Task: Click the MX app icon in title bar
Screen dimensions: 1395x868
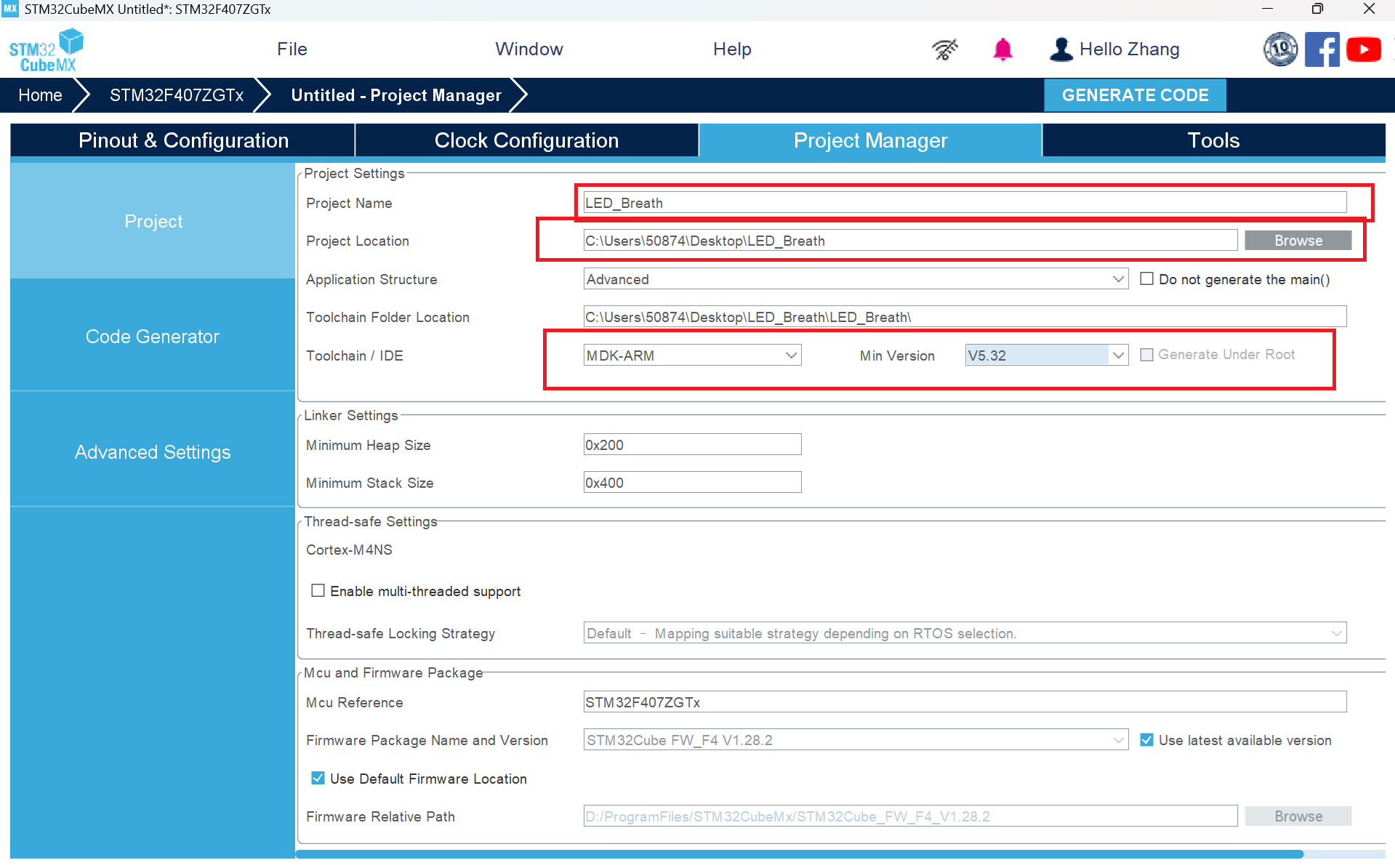Action: point(10,9)
